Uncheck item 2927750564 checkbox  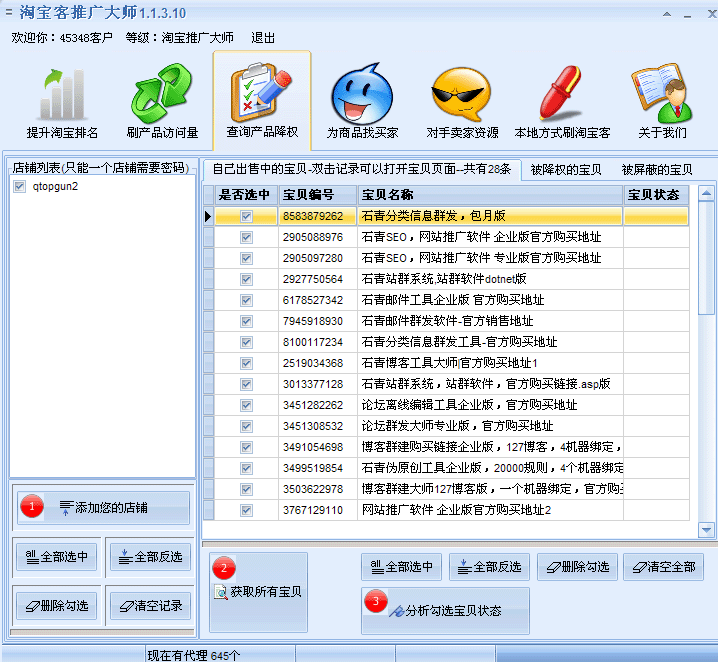coord(246,279)
